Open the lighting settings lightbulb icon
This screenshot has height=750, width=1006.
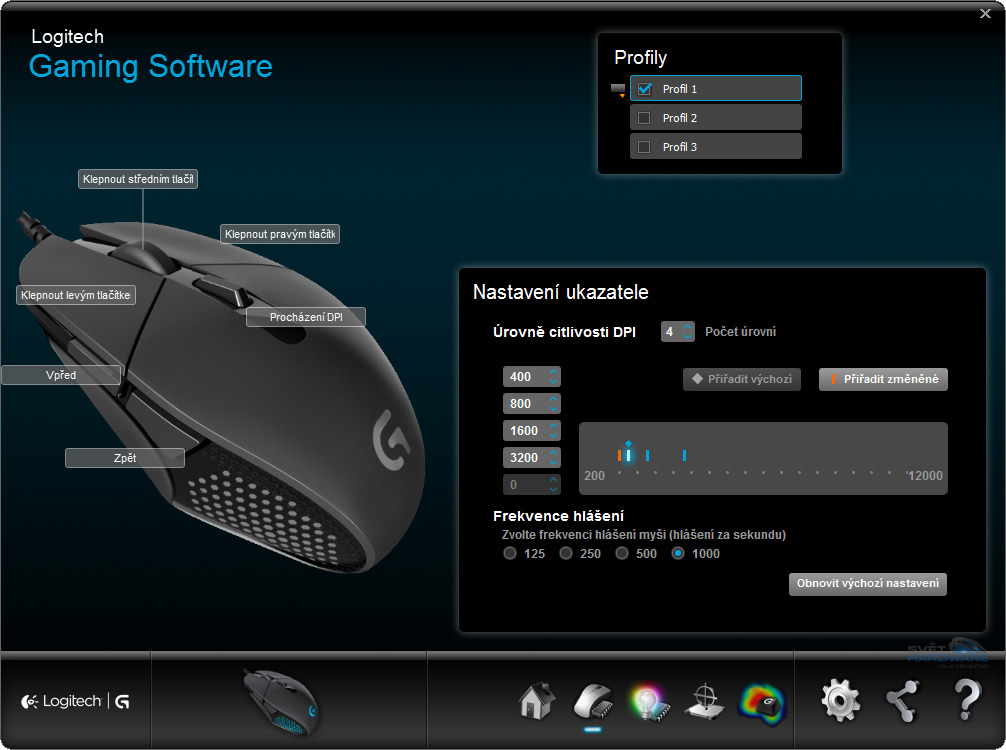point(650,700)
